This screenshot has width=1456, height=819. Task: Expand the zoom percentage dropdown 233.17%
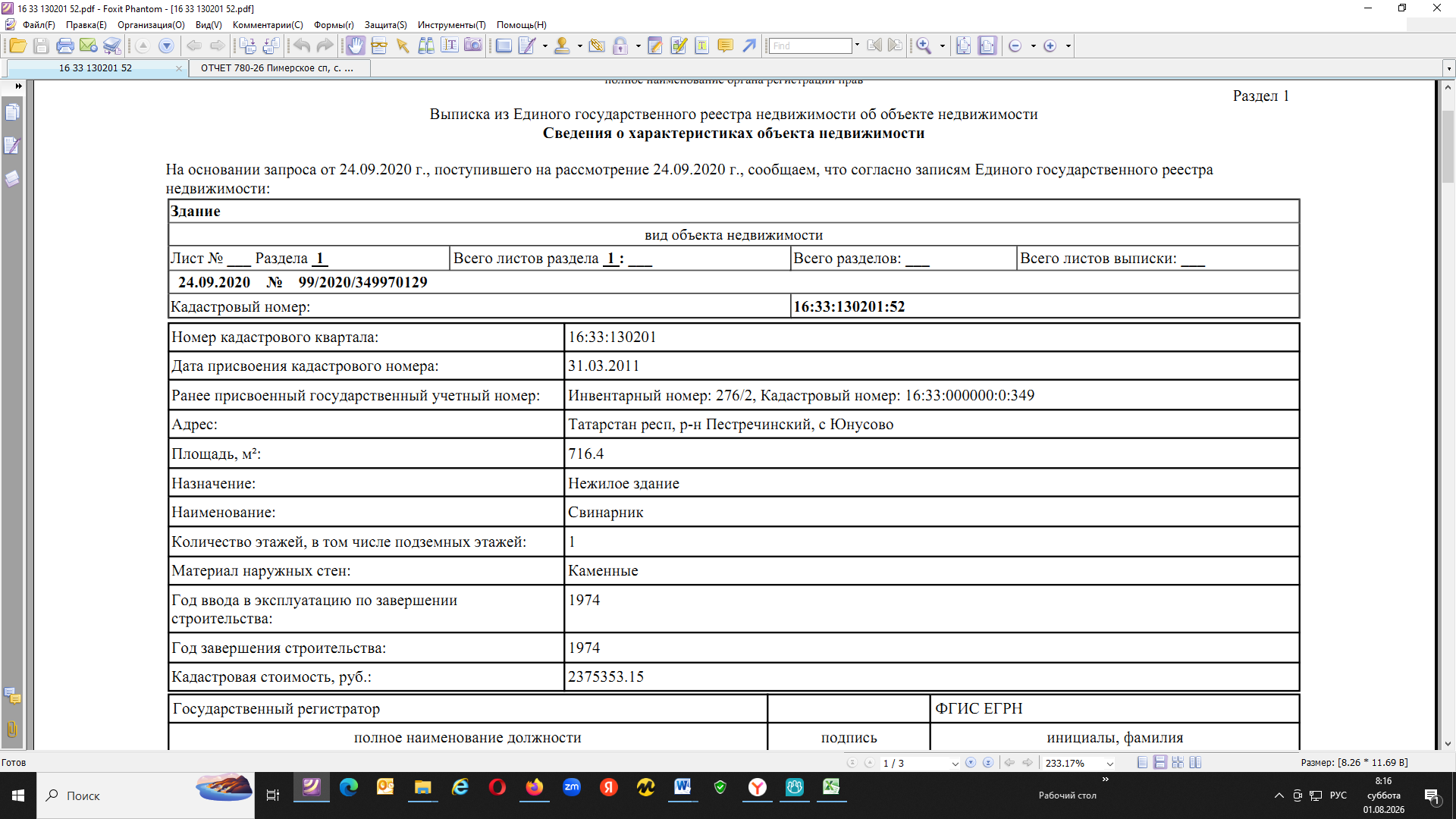(x=1110, y=764)
